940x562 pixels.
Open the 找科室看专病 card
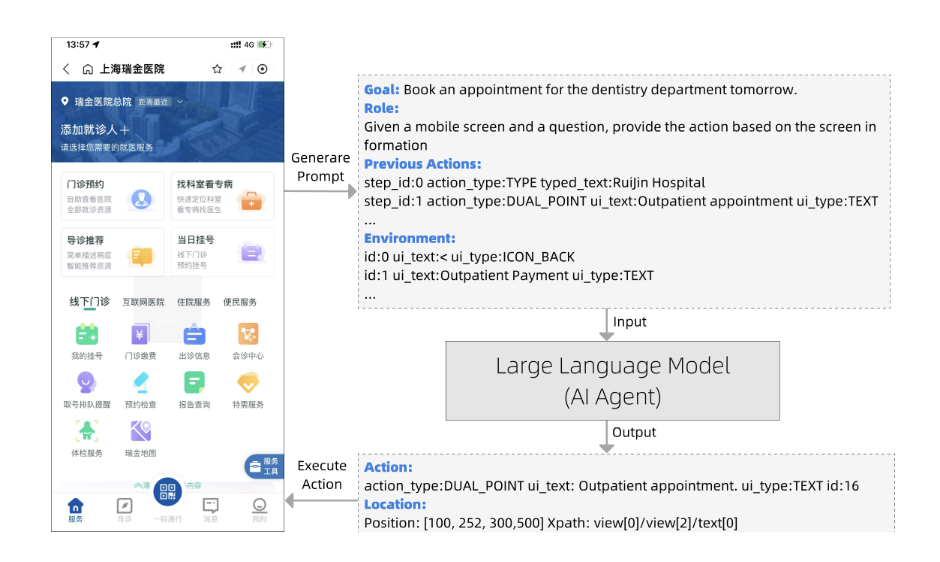pyautogui.click(x=222, y=196)
